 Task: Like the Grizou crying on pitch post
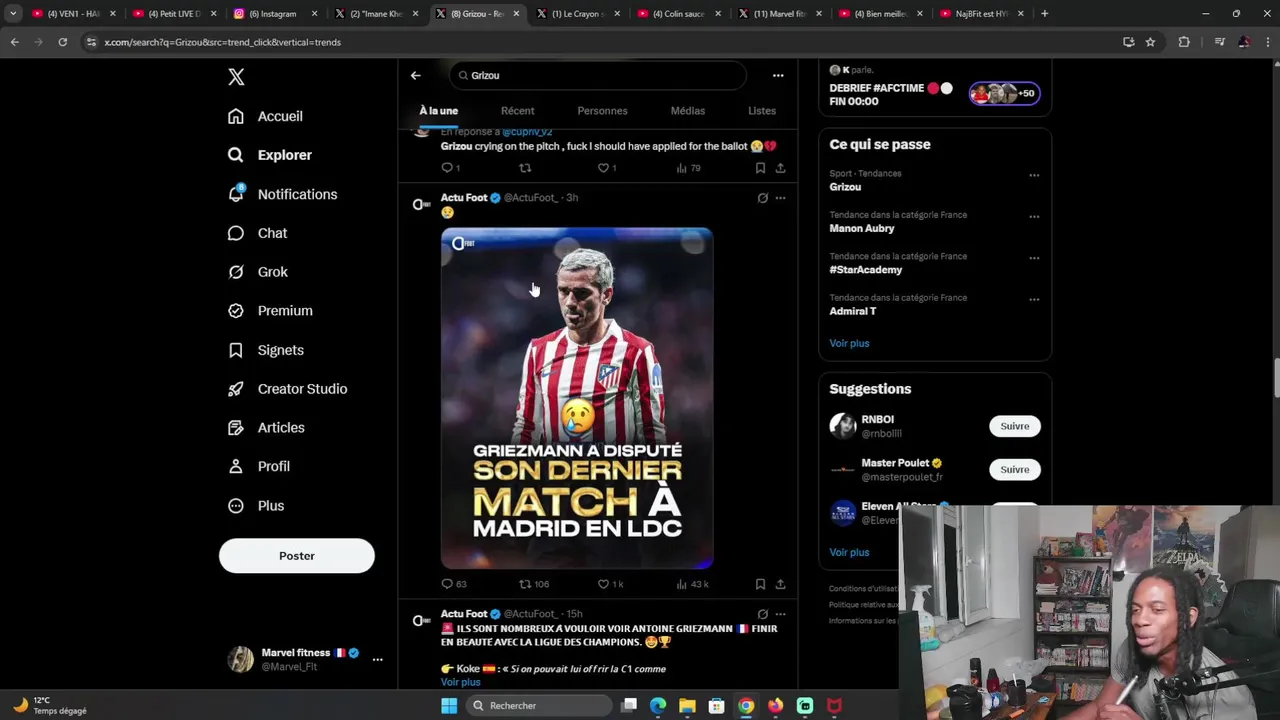(607, 168)
